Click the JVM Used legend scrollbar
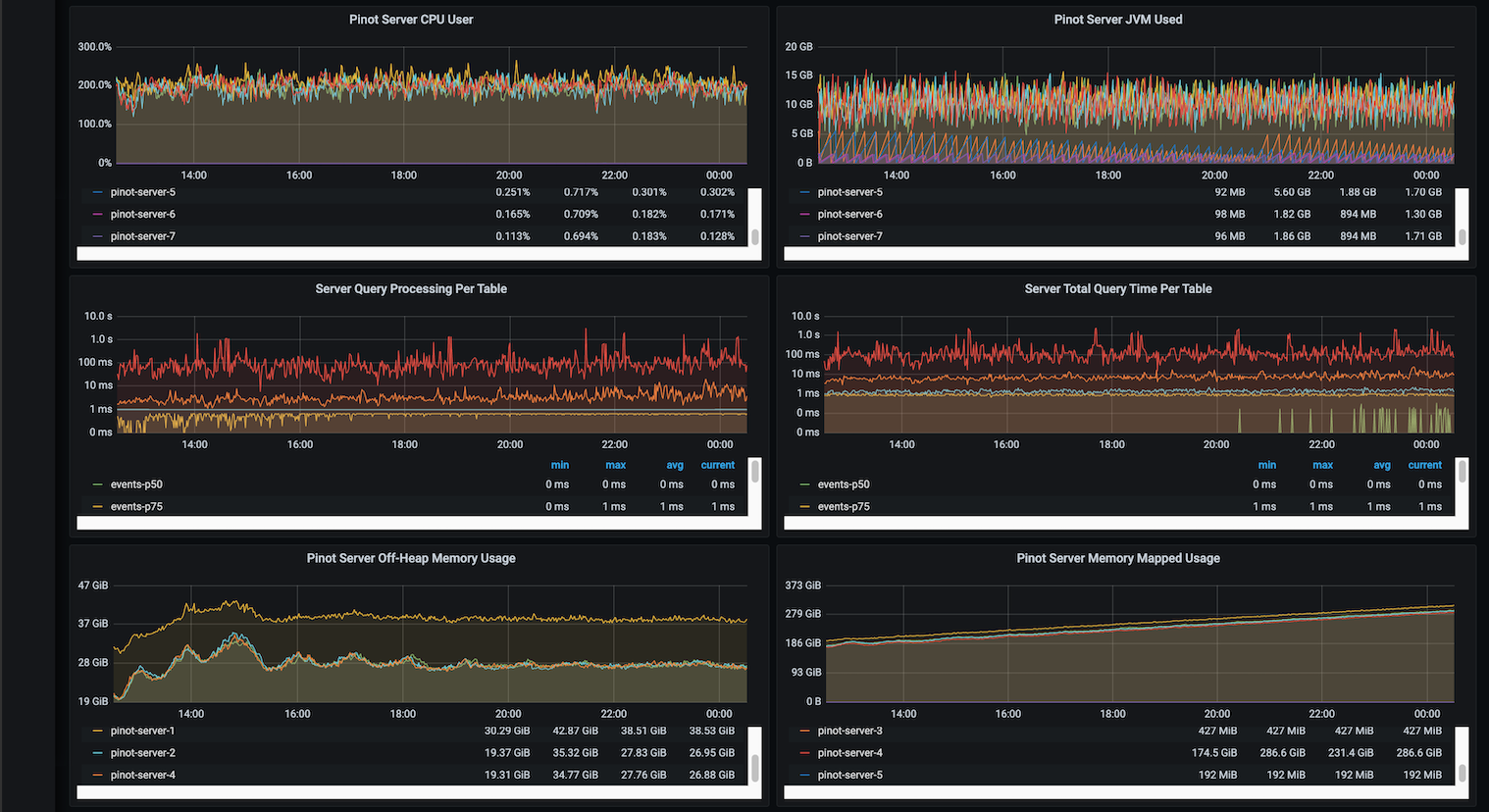1489x812 pixels. click(1462, 236)
